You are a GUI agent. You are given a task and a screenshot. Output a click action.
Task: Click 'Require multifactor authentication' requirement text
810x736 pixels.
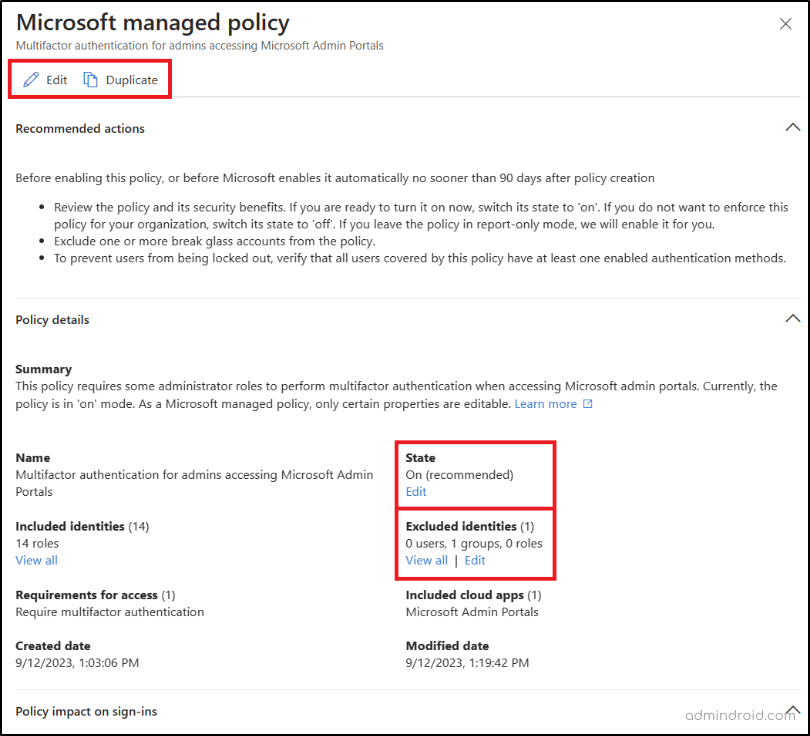110,612
